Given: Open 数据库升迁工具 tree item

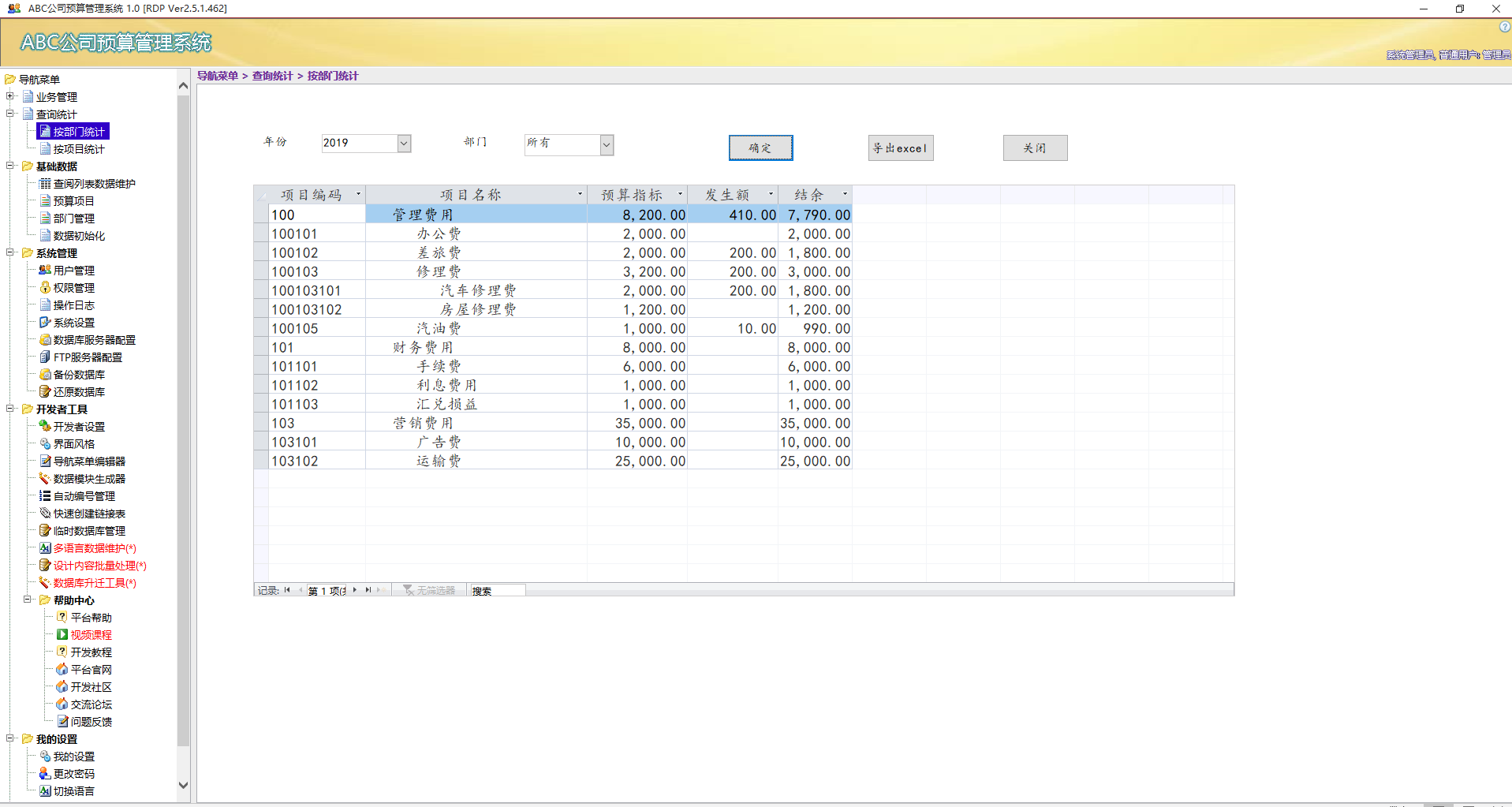Looking at the screenshot, I should 95,583.
